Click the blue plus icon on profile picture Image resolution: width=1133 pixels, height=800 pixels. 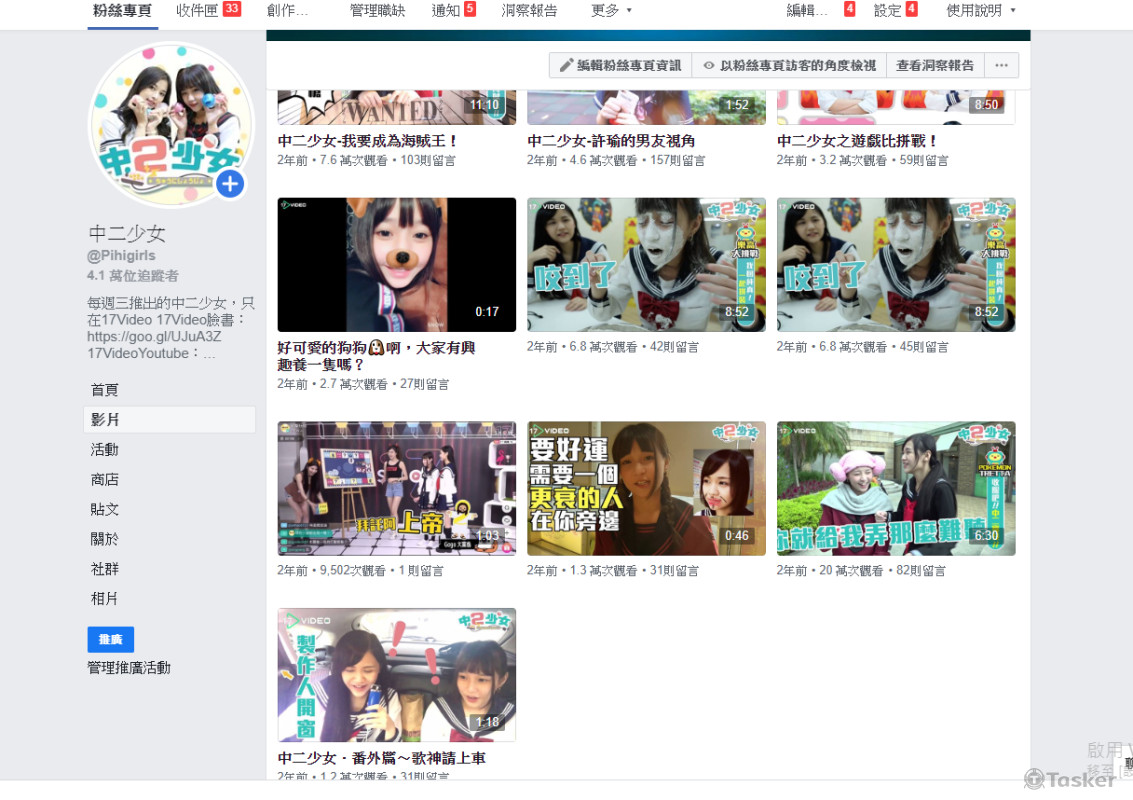tap(230, 184)
